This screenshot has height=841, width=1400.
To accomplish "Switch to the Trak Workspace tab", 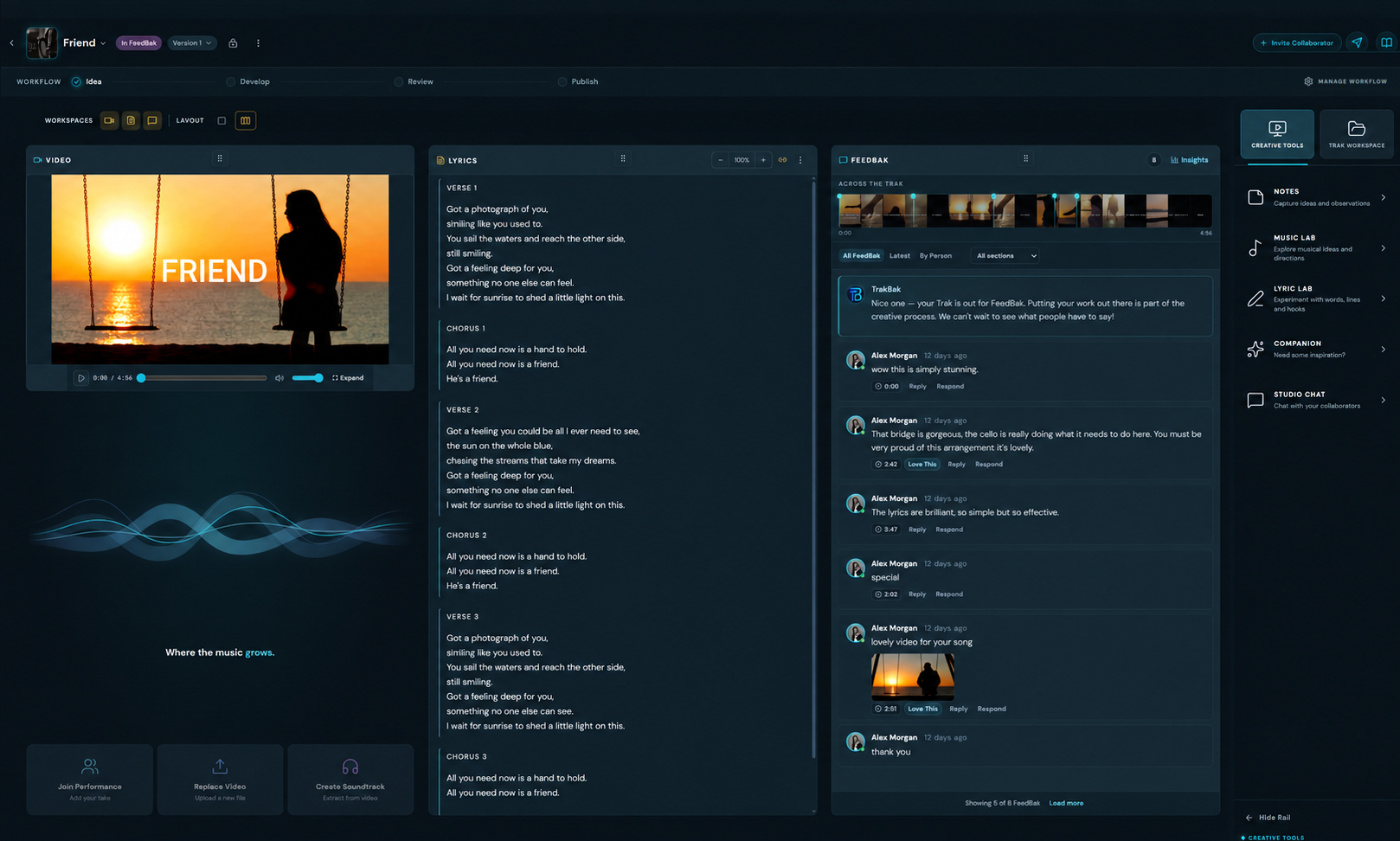I will 1357,134.
